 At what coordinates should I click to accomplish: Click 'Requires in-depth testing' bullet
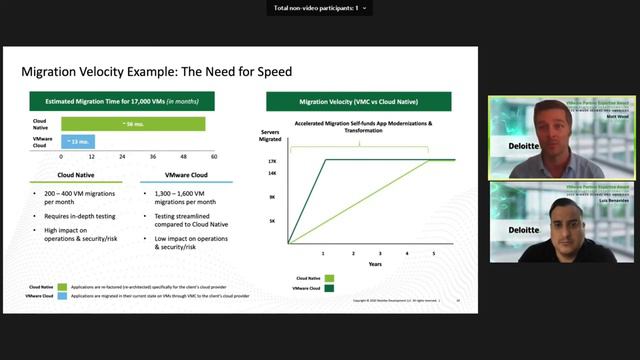tap(80, 216)
